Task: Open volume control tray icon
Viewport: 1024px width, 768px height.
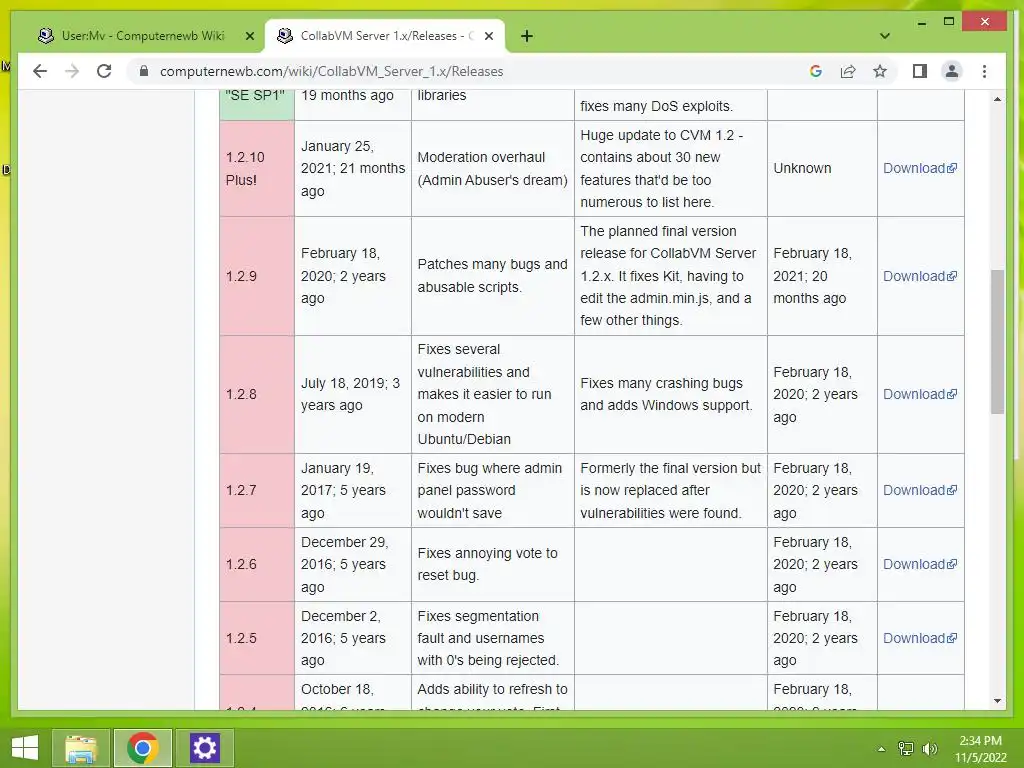Action: click(x=930, y=748)
